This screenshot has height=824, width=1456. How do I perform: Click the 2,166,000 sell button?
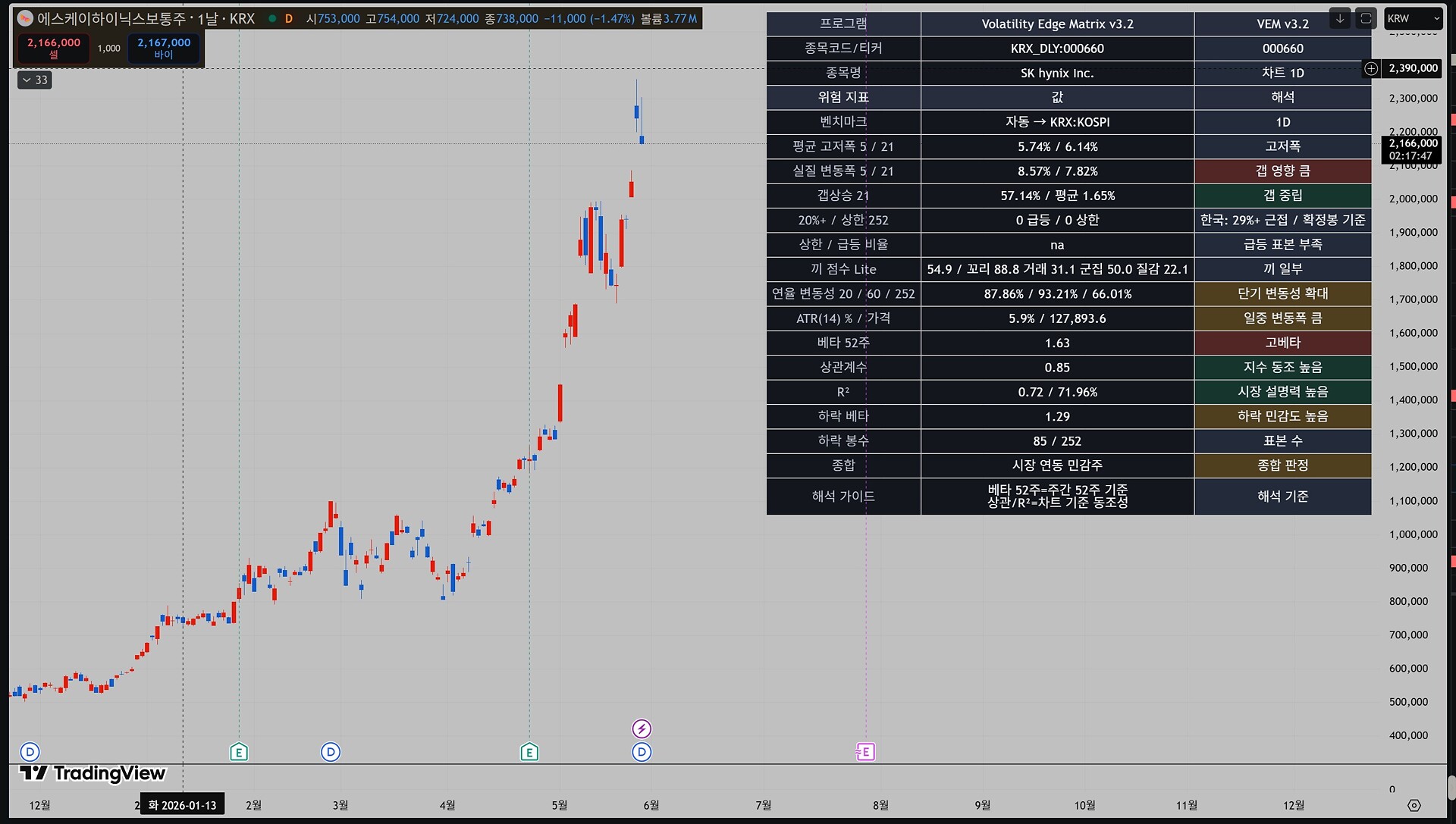click(54, 49)
